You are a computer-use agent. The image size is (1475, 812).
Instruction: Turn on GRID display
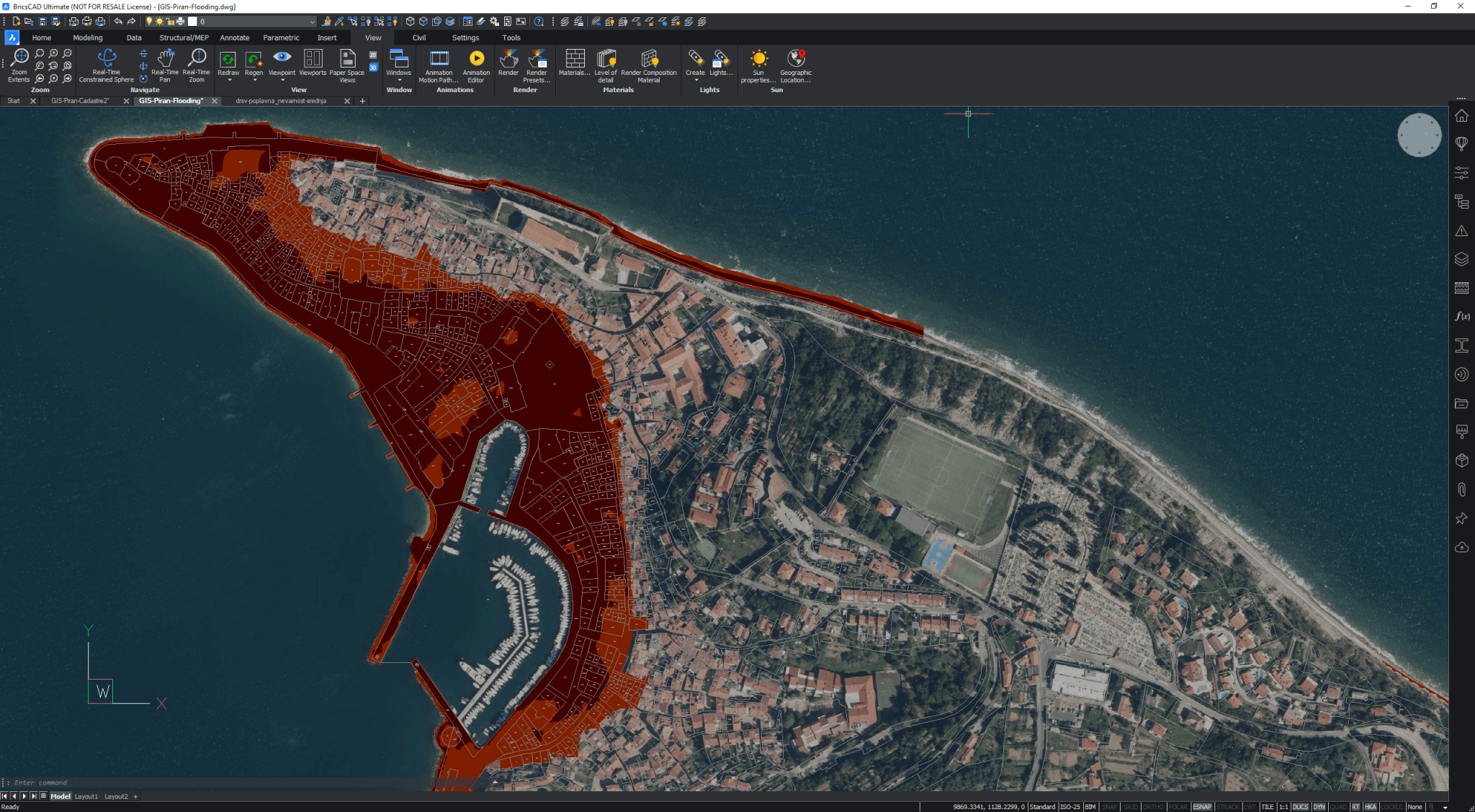(1132, 807)
